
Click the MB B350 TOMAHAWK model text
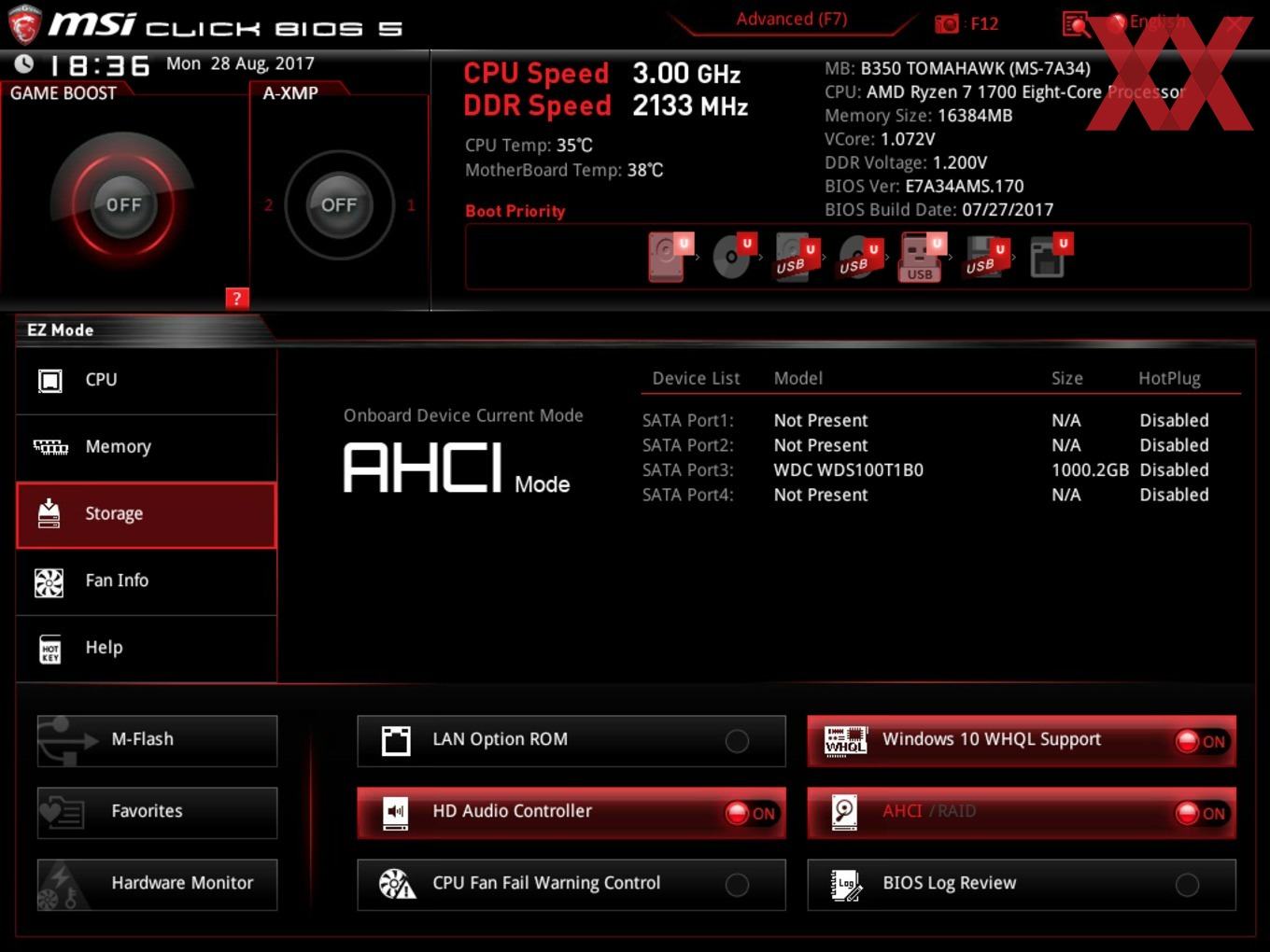click(x=957, y=69)
